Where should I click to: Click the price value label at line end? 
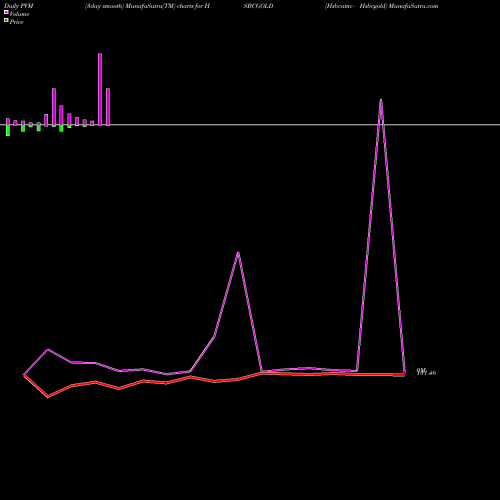pos(426,372)
